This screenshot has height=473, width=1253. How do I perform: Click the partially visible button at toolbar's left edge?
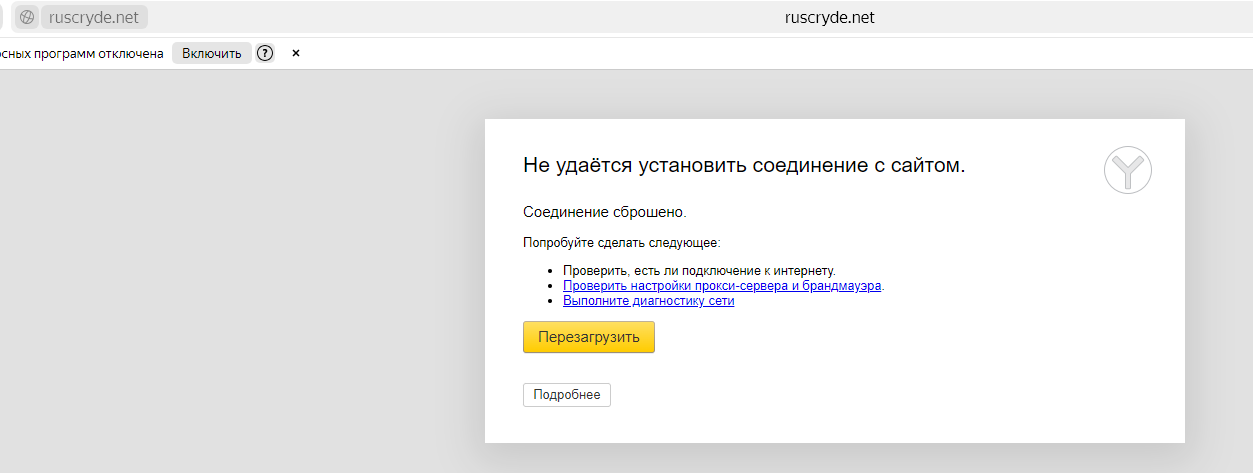click(3, 17)
